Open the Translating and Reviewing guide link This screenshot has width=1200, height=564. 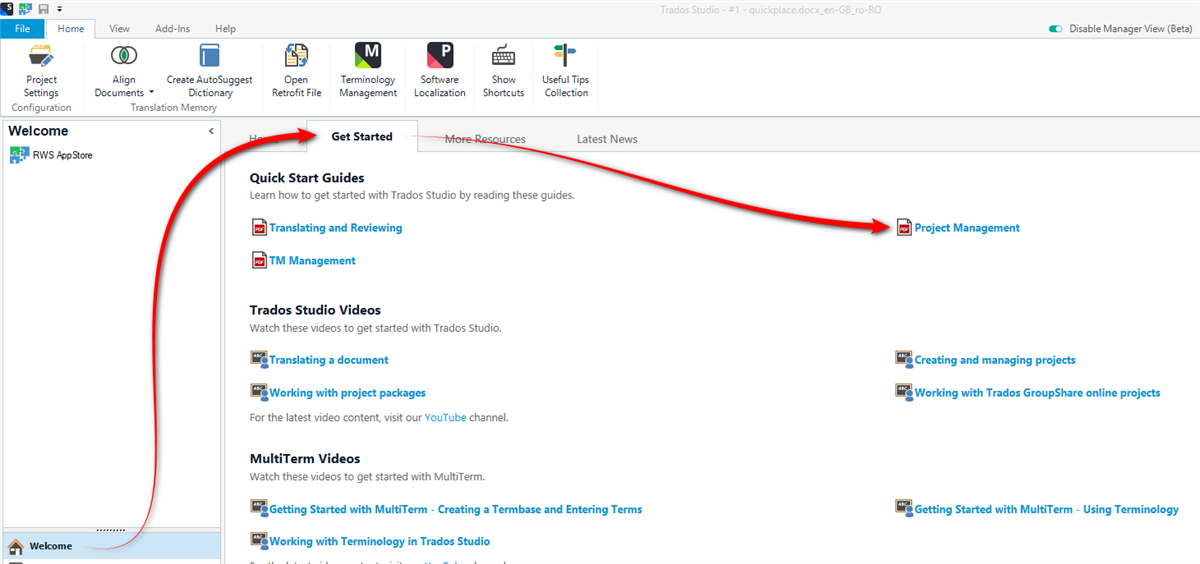336,228
